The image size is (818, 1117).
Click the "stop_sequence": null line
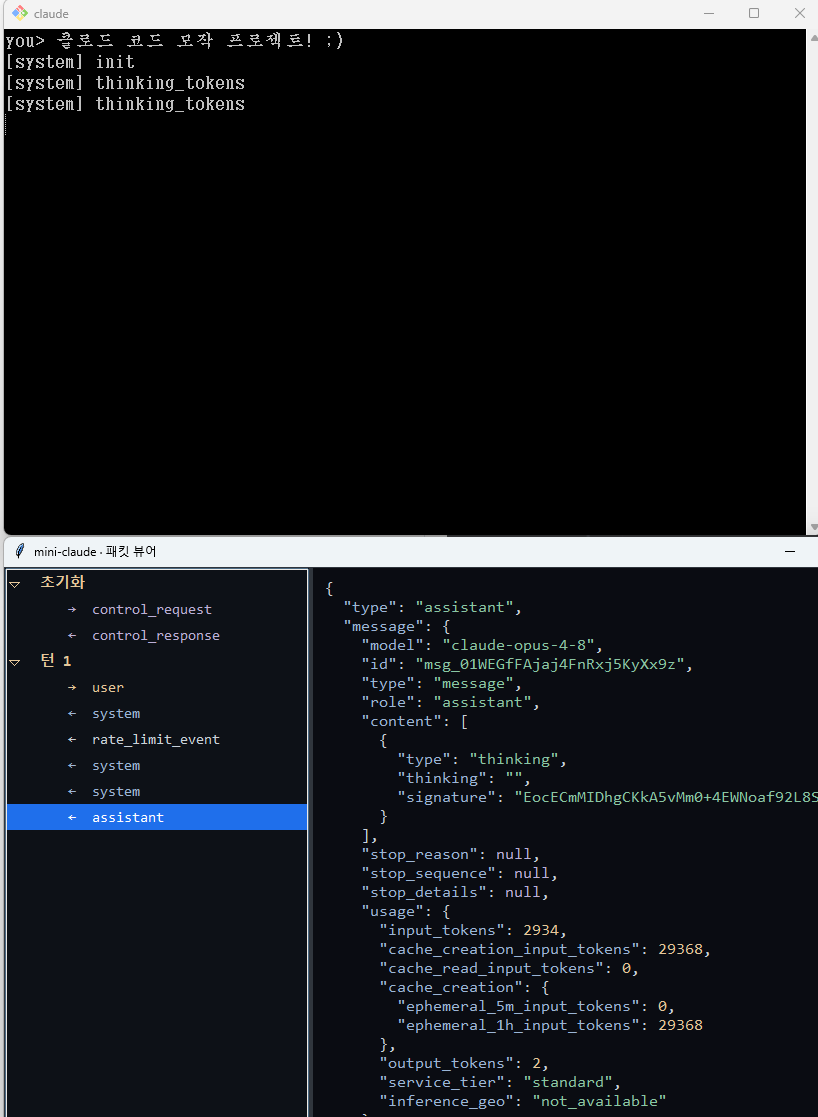tap(460, 873)
